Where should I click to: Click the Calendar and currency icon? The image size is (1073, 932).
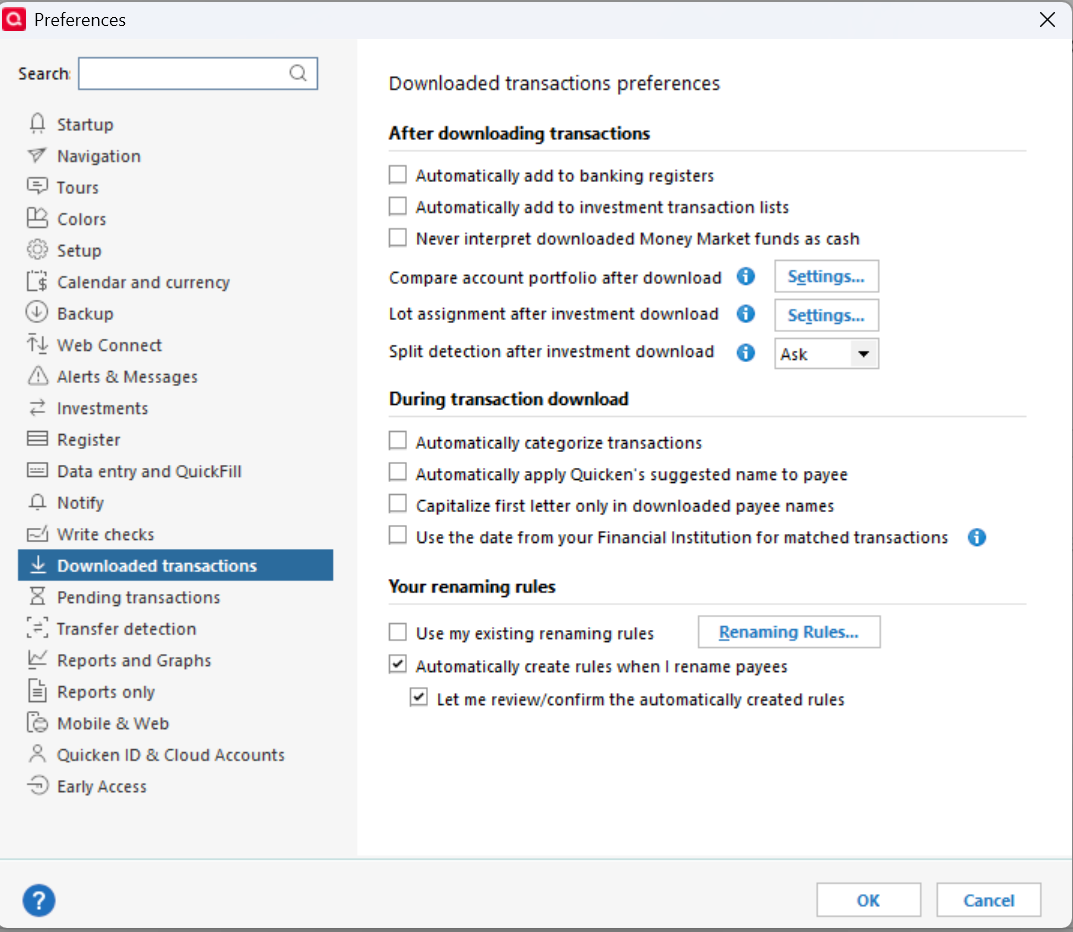(x=38, y=281)
